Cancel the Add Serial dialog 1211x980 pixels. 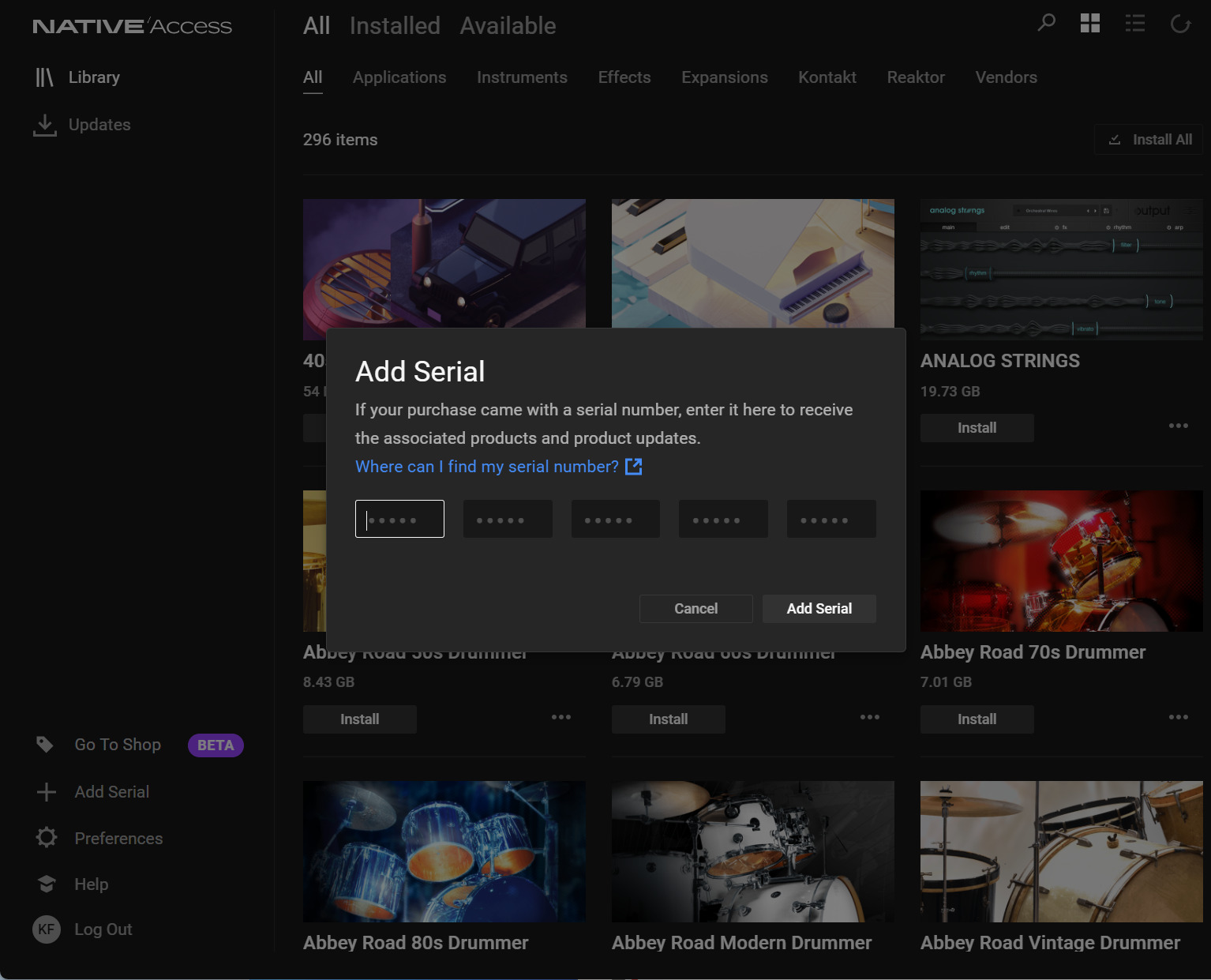tap(696, 609)
